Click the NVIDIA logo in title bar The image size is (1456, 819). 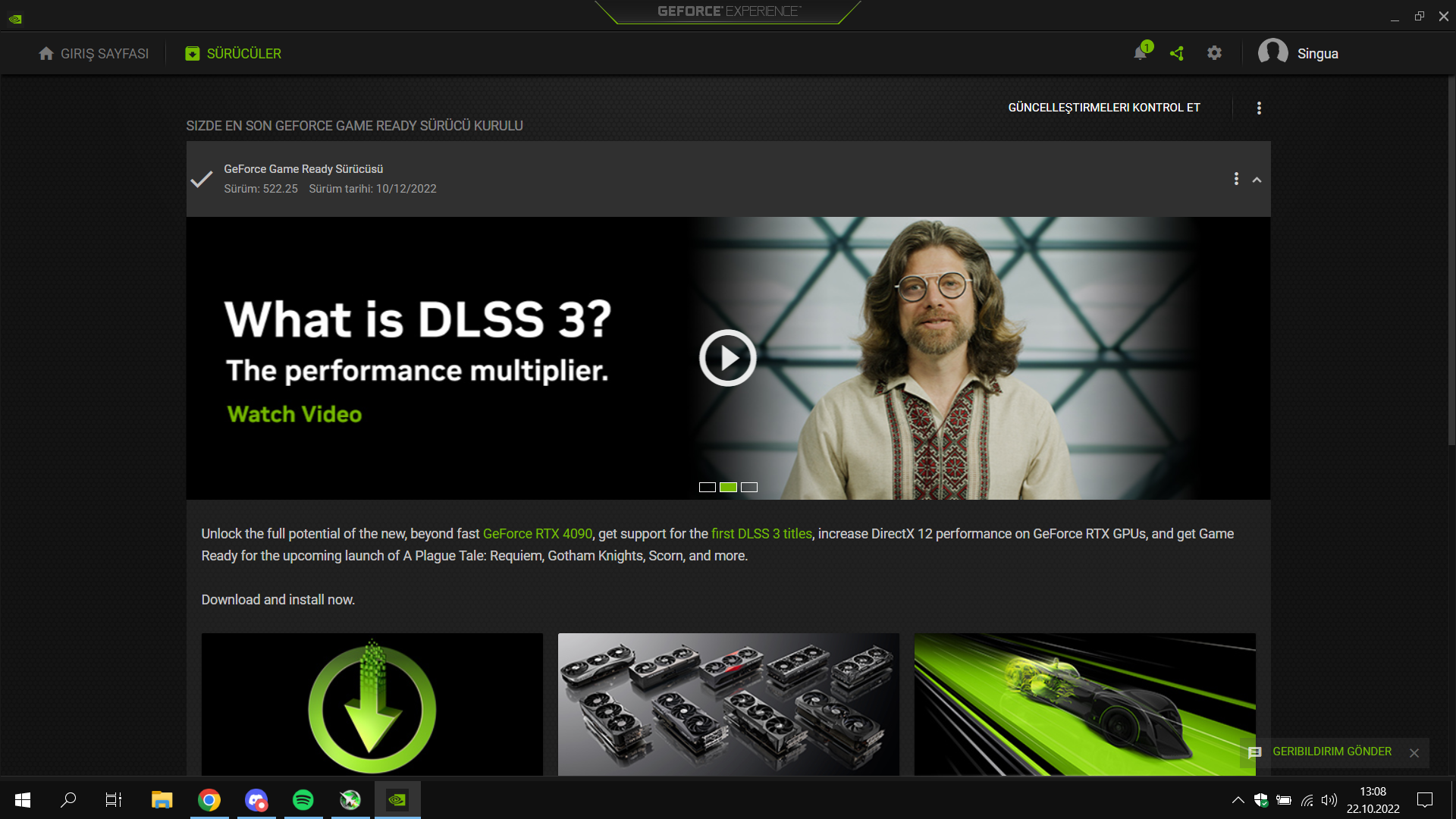click(x=15, y=19)
